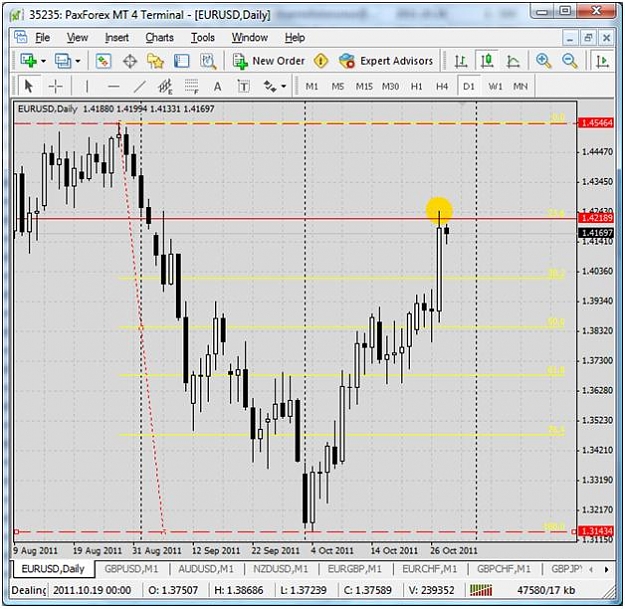Viewport: 625px width, 609px height.
Task: Select the D1 daily timeframe
Action: pos(468,86)
